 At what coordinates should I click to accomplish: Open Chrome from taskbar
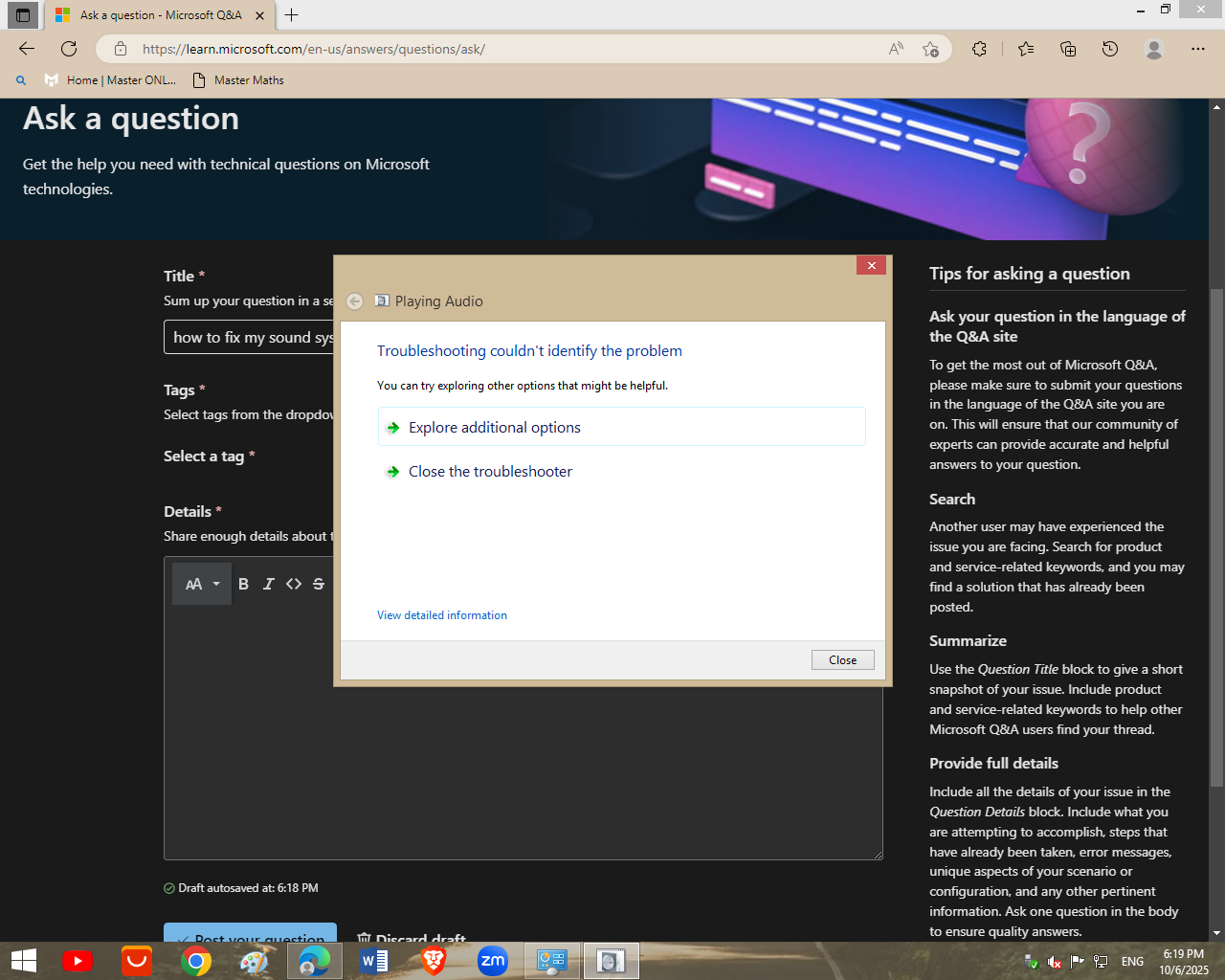pos(196,961)
